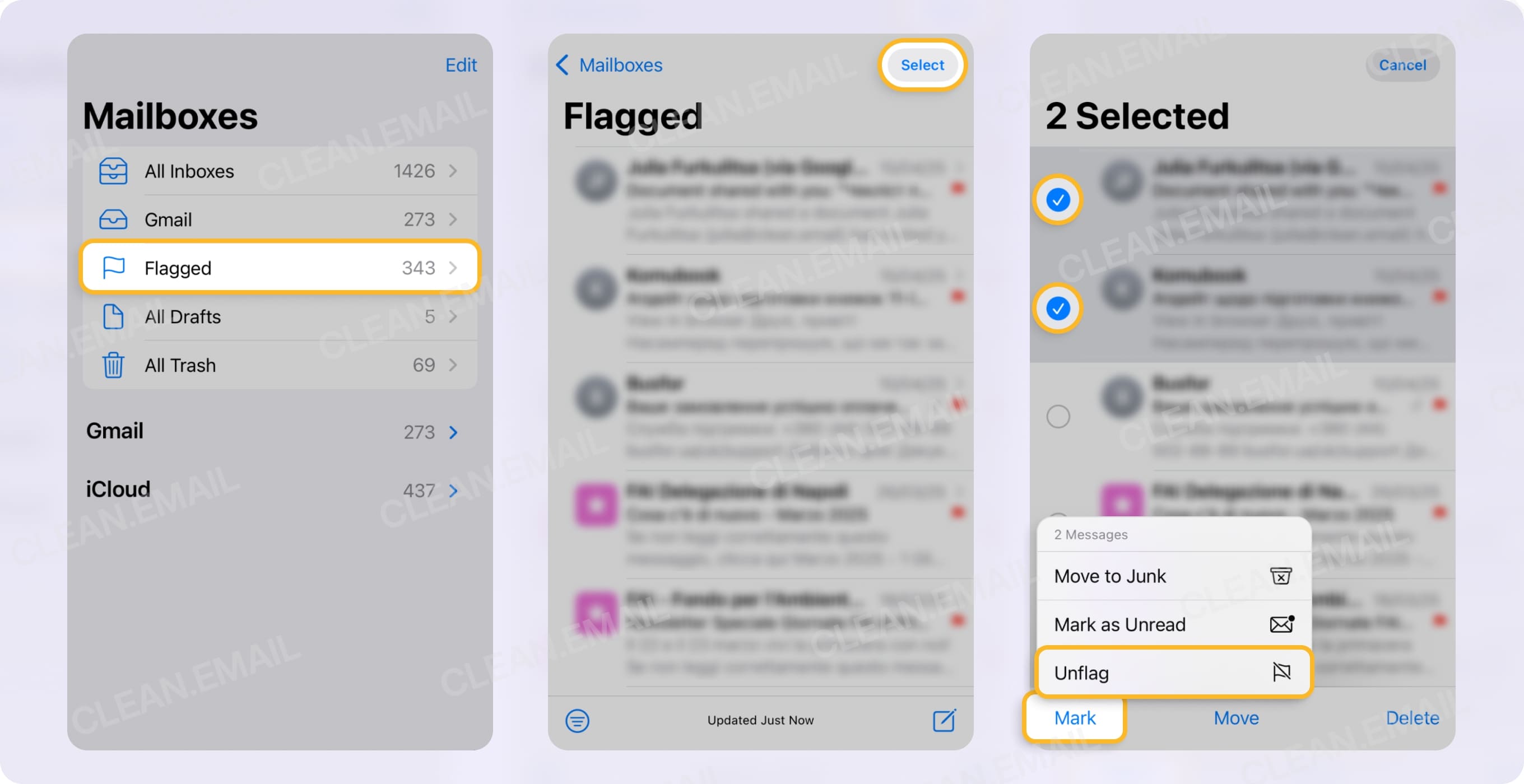This screenshot has height=784, width=1524.
Task: Open the filter icon in Flagged view
Action: click(x=578, y=721)
